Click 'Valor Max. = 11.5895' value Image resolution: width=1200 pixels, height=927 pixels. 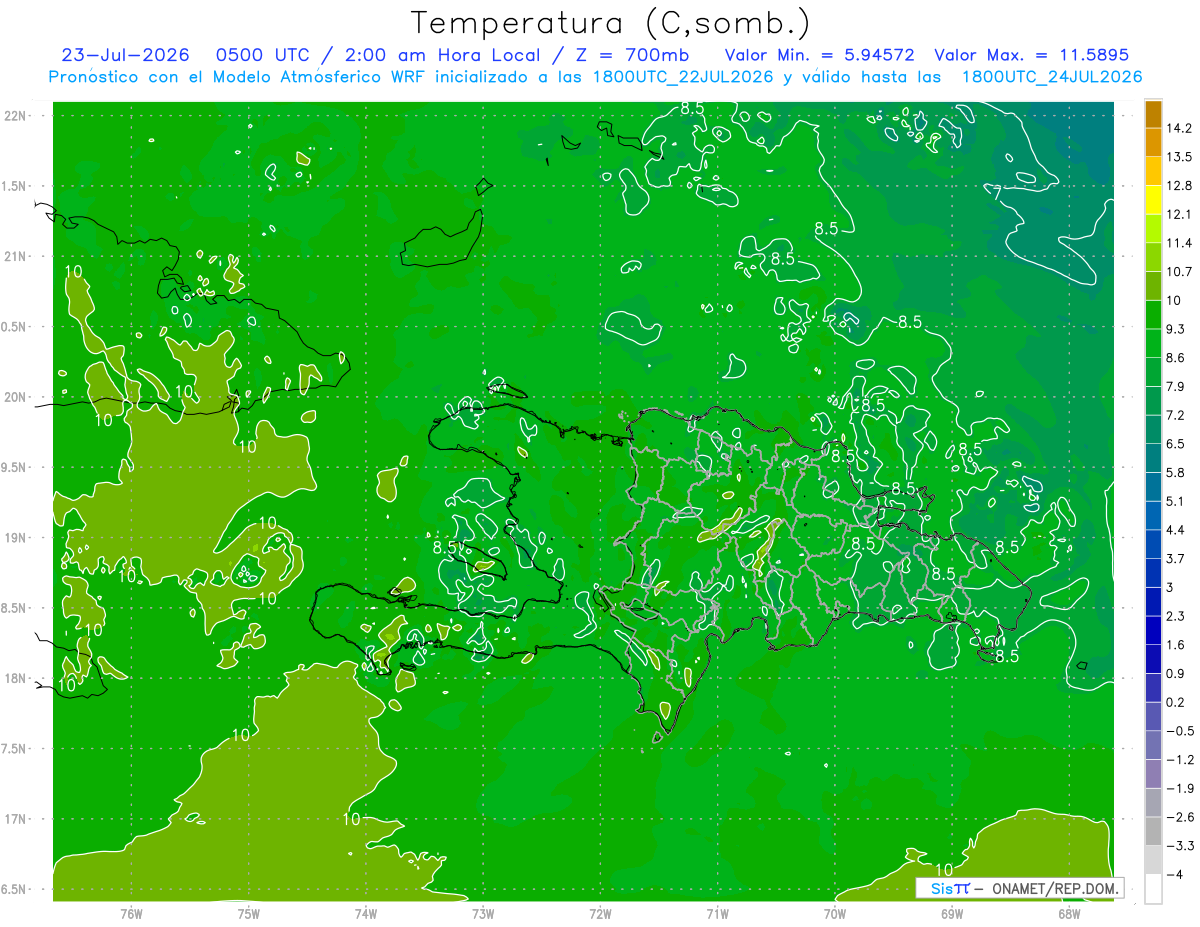1032,55
